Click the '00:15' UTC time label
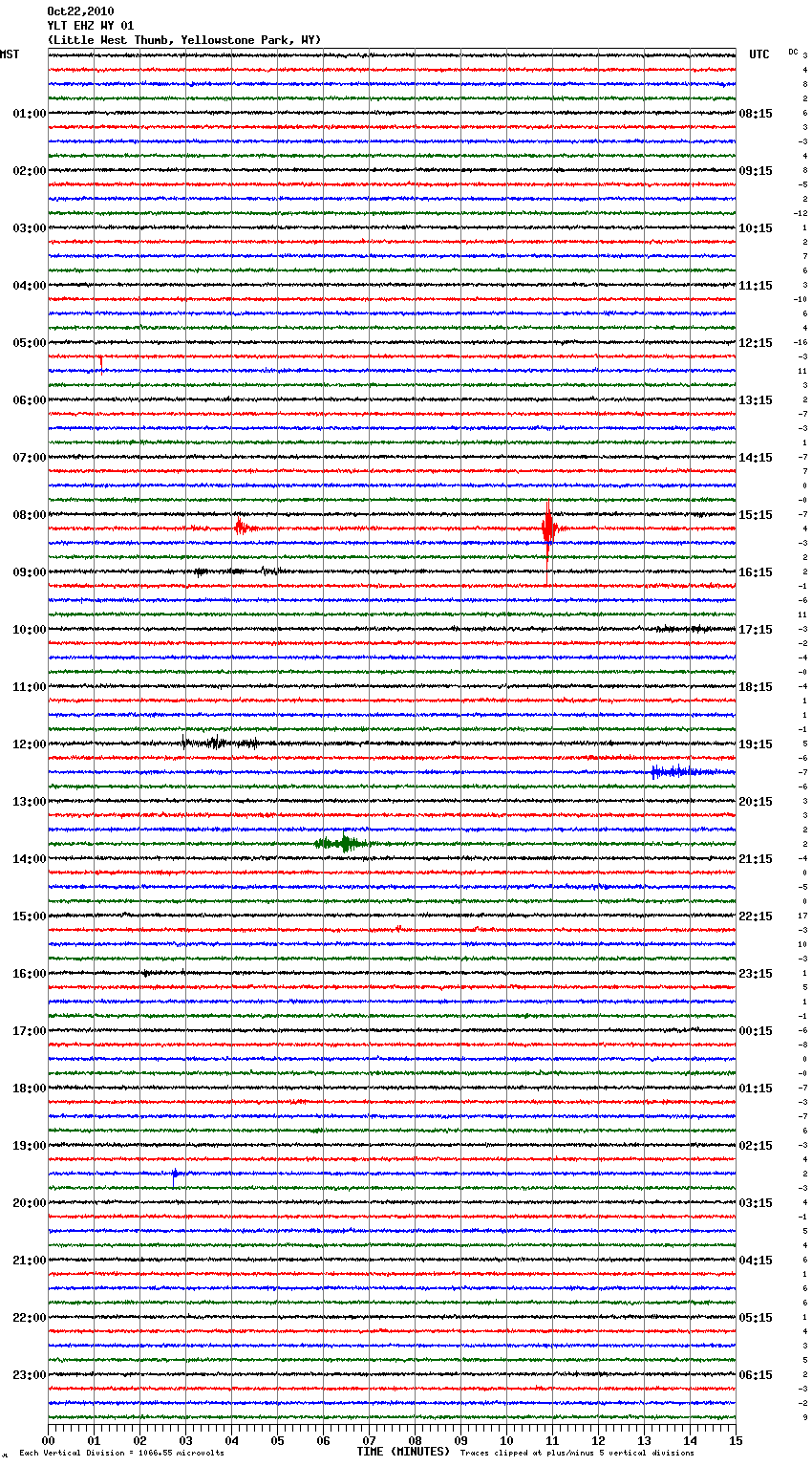This screenshot has height=1466, width=812. point(756,1031)
